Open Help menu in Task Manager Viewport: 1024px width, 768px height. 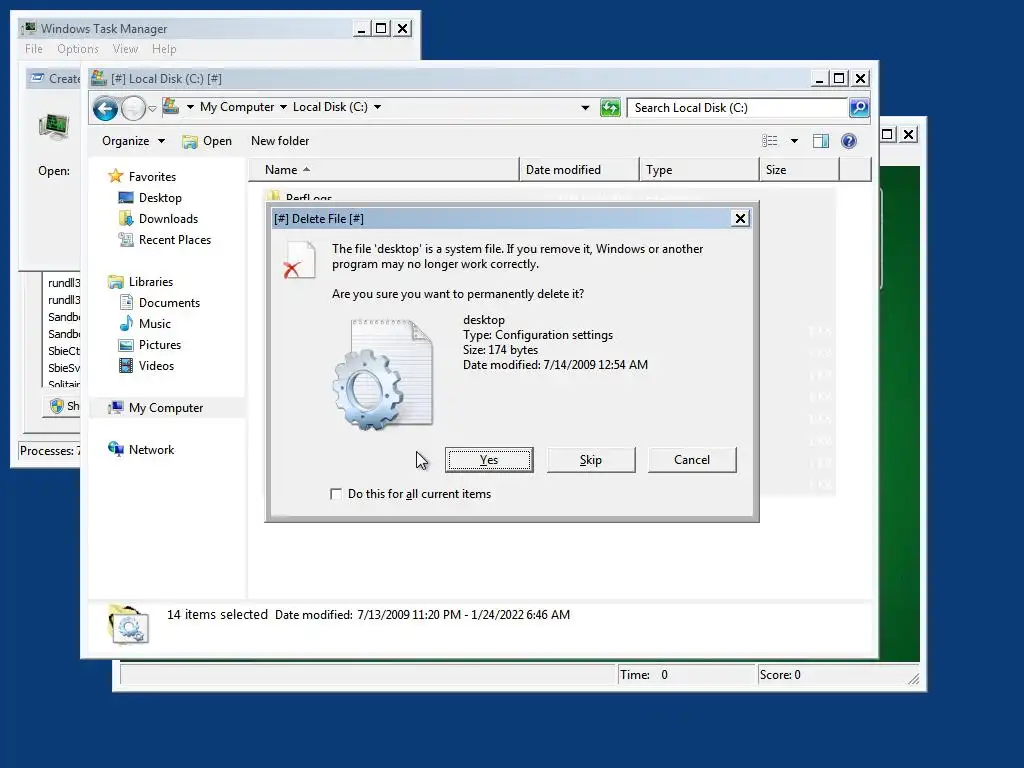tap(164, 49)
